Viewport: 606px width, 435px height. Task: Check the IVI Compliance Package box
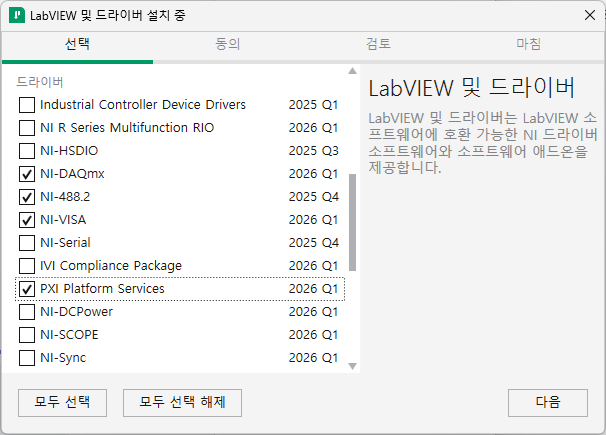[27, 266]
